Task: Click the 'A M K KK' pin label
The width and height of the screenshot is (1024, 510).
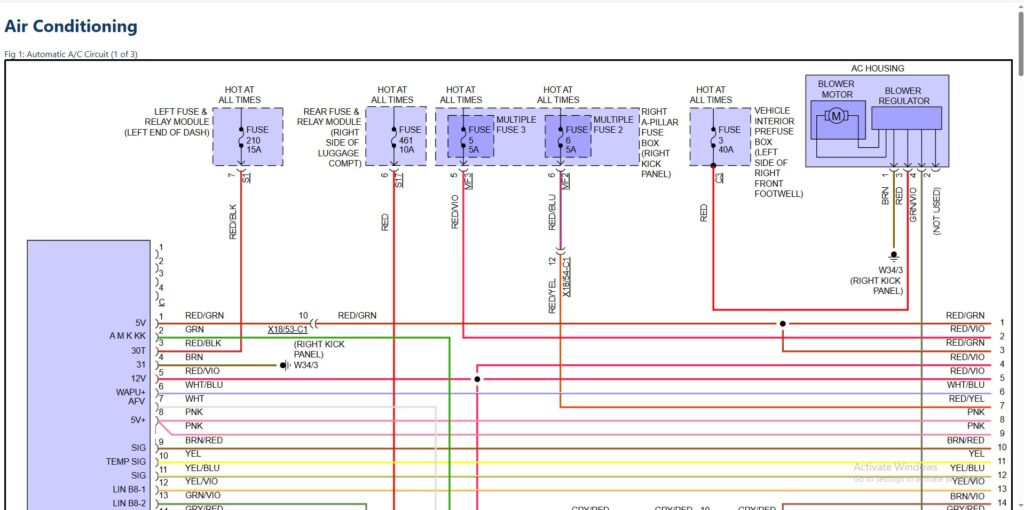Action: (128, 337)
